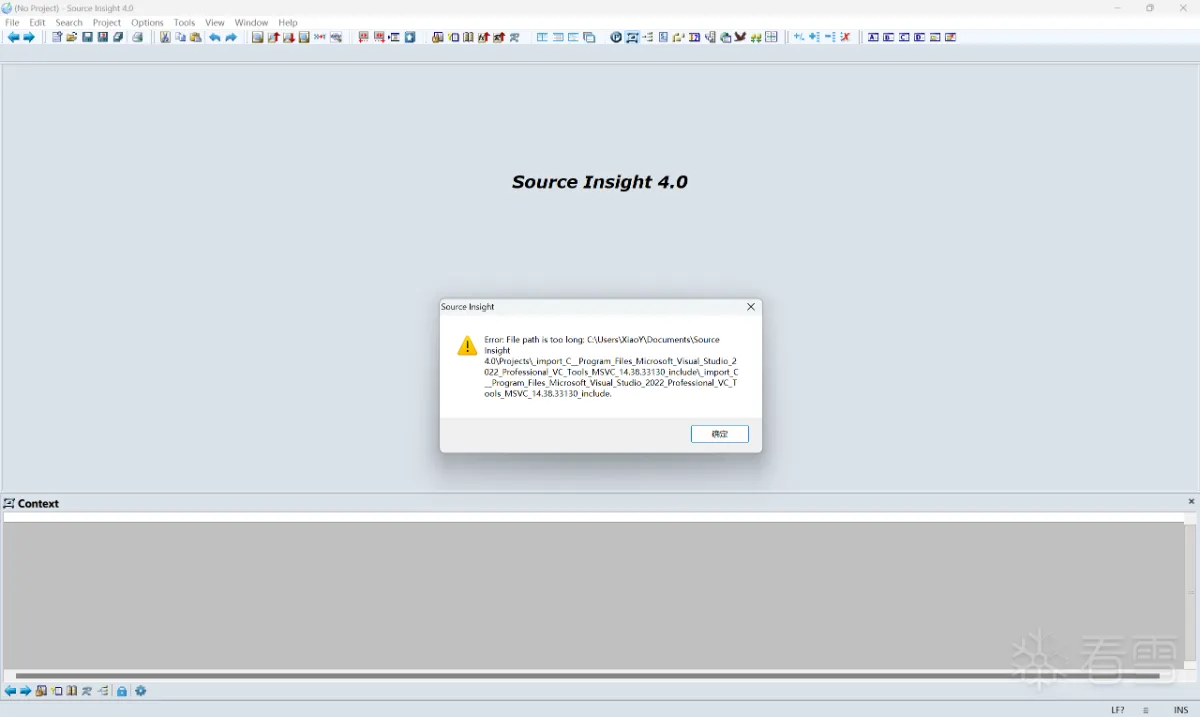This screenshot has width=1200, height=717.
Task: Click the cascade windows icon
Action: coord(589,37)
